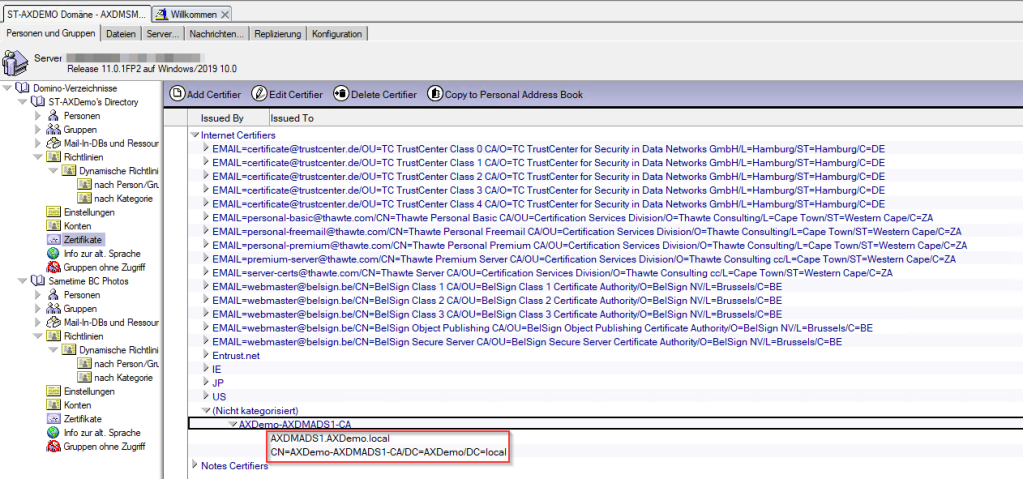
Task: Click the Delete Certifier icon
Action: pos(341,94)
